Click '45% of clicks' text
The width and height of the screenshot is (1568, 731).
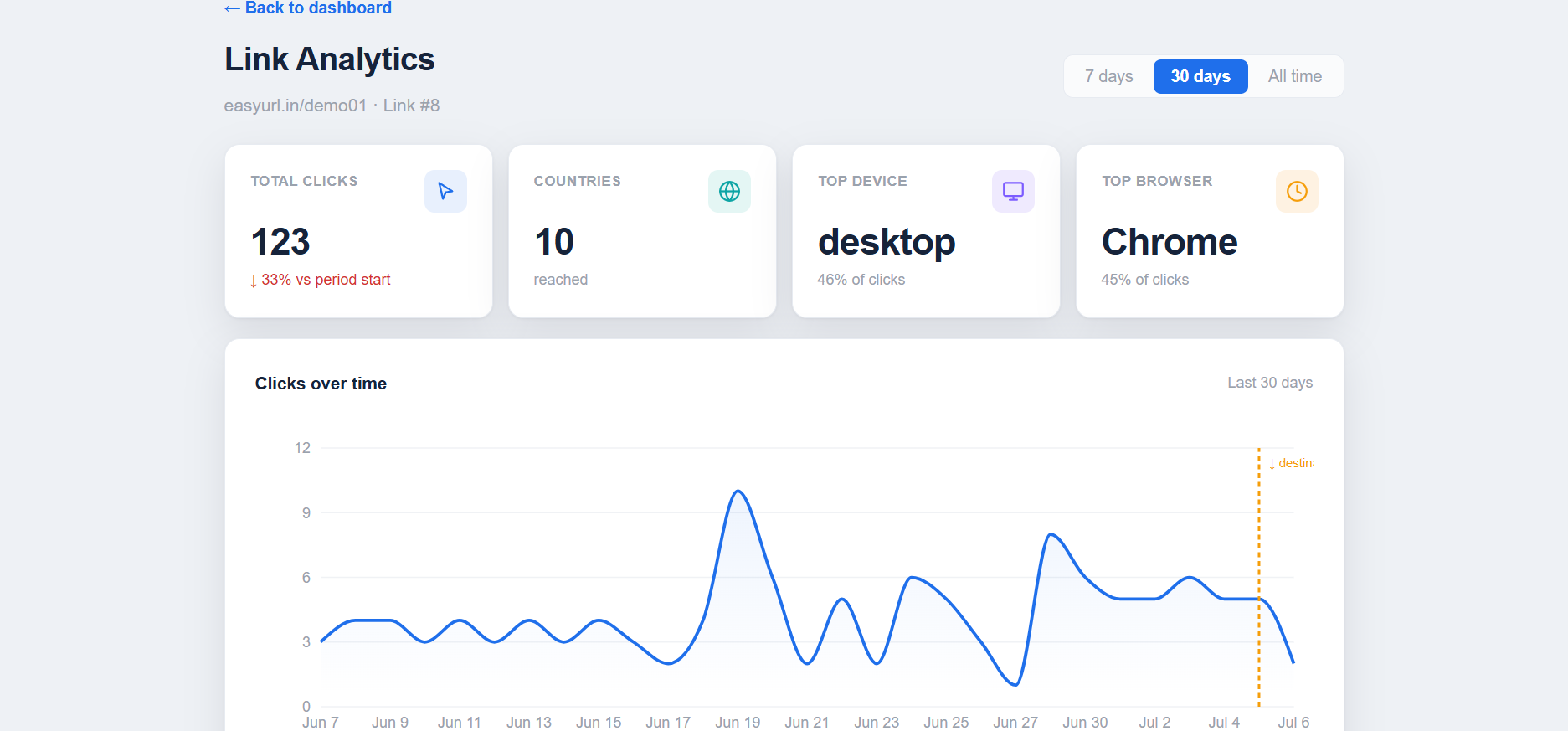1144,280
